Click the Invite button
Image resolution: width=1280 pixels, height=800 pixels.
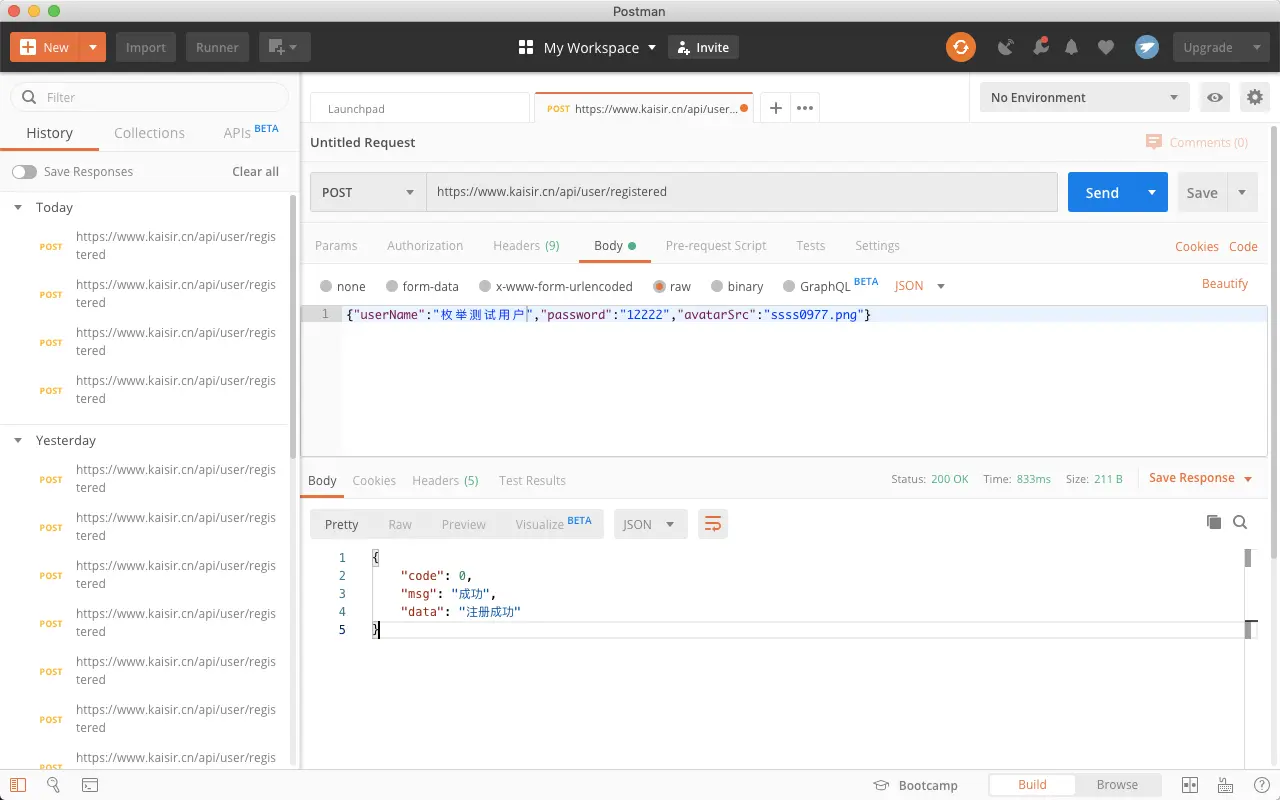tap(703, 47)
